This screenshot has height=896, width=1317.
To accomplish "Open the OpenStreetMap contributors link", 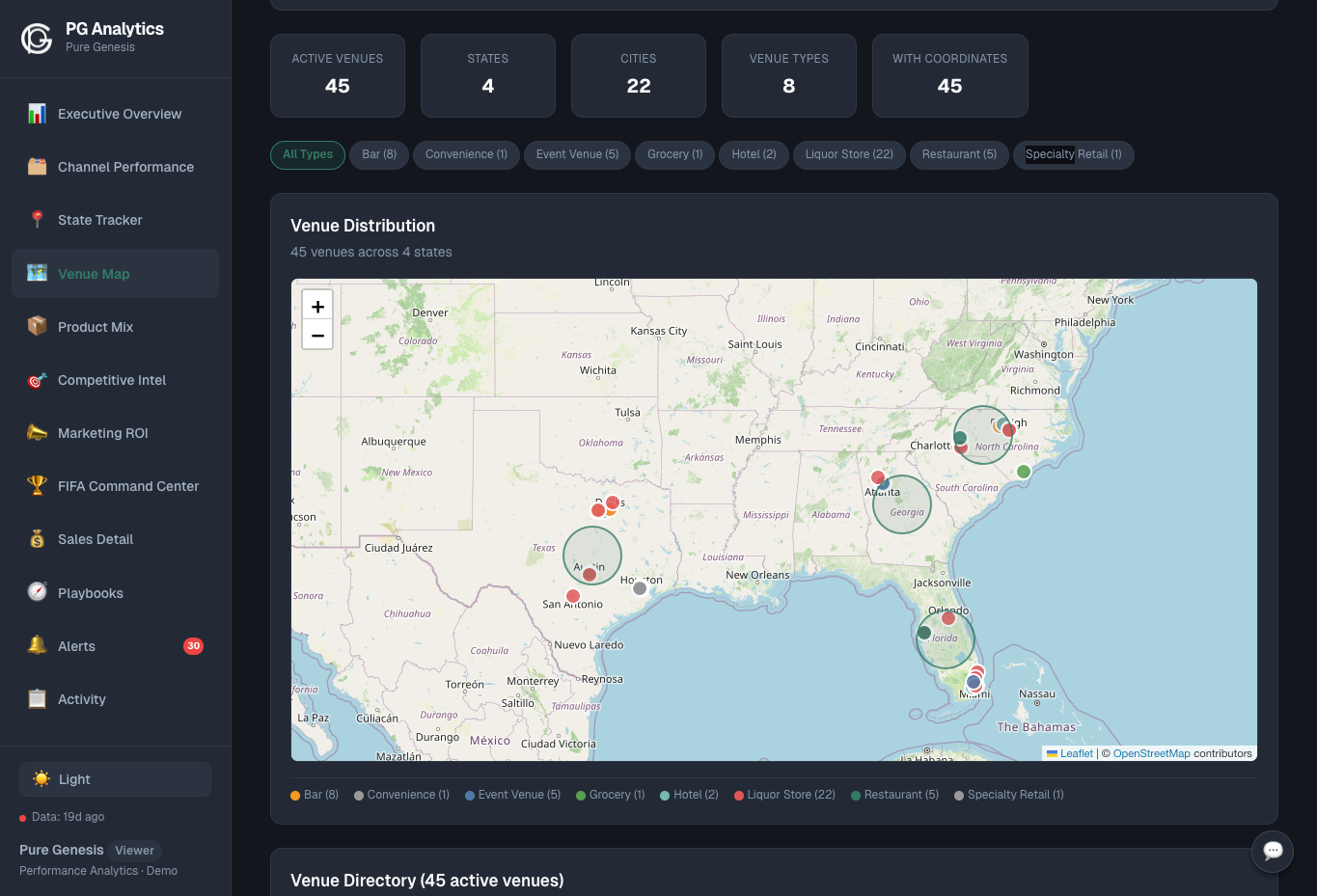I will [1151, 753].
